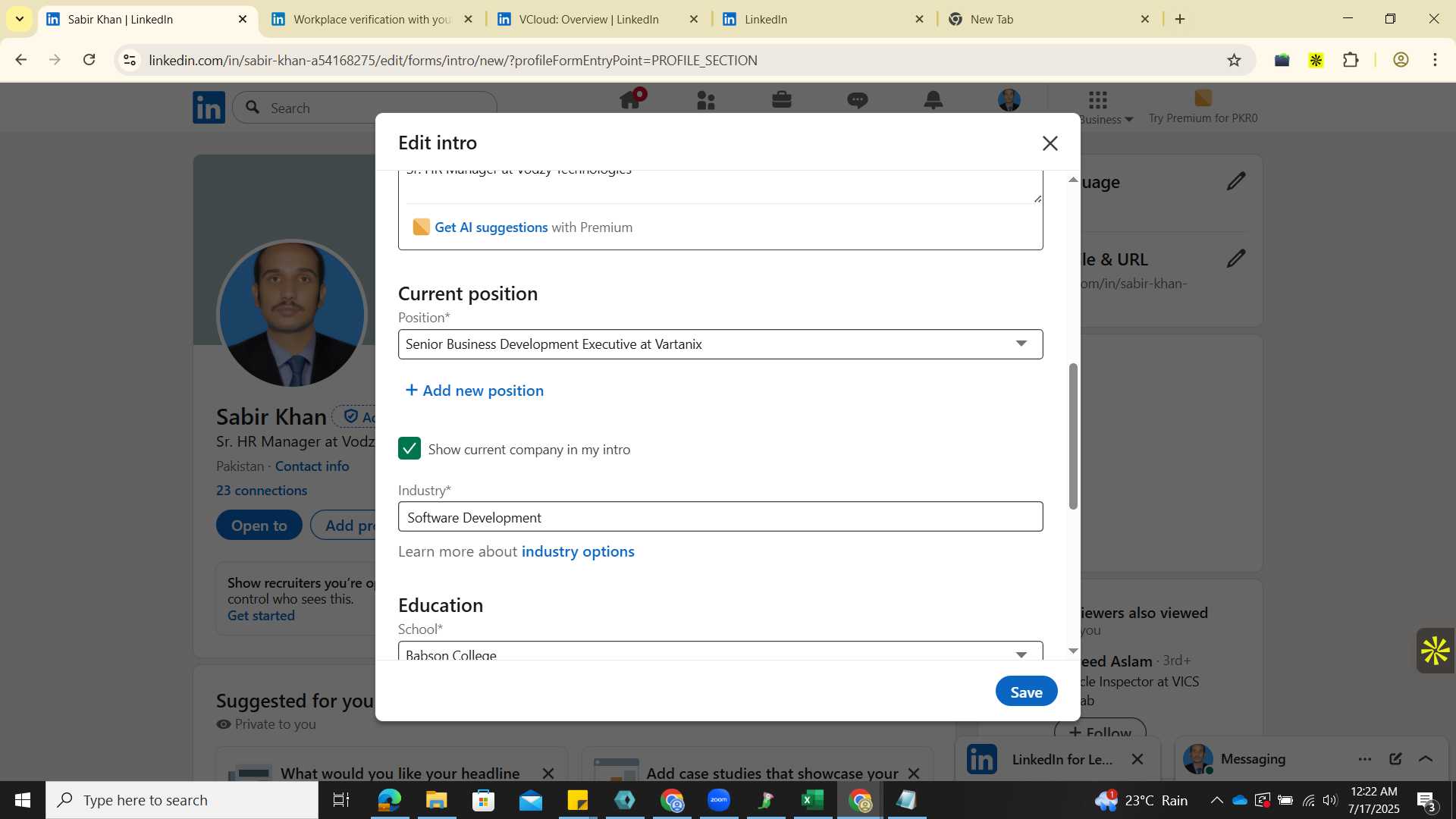
Task: Open the For Business grid icon
Action: (x=1098, y=99)
